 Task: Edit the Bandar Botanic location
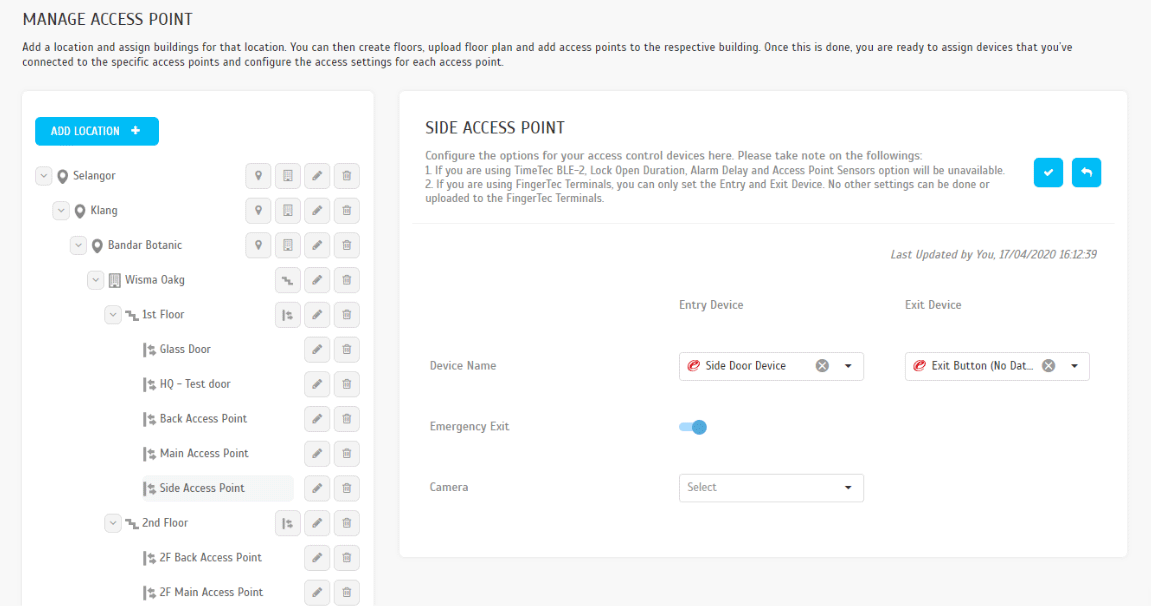click(317, 245)
